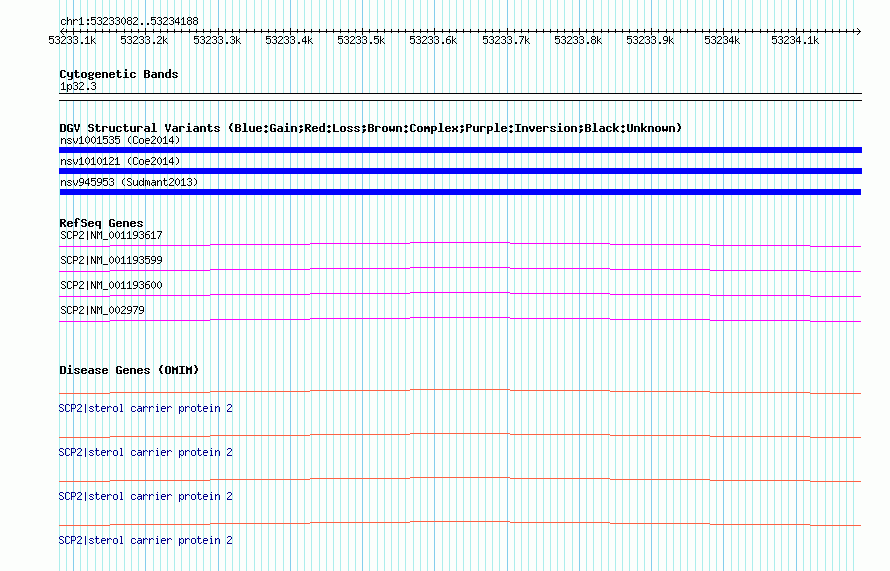Click the nsv945953 (Sudmant2013) variant label
Viewport: 890px width, 571px height.
pos(129,182)
